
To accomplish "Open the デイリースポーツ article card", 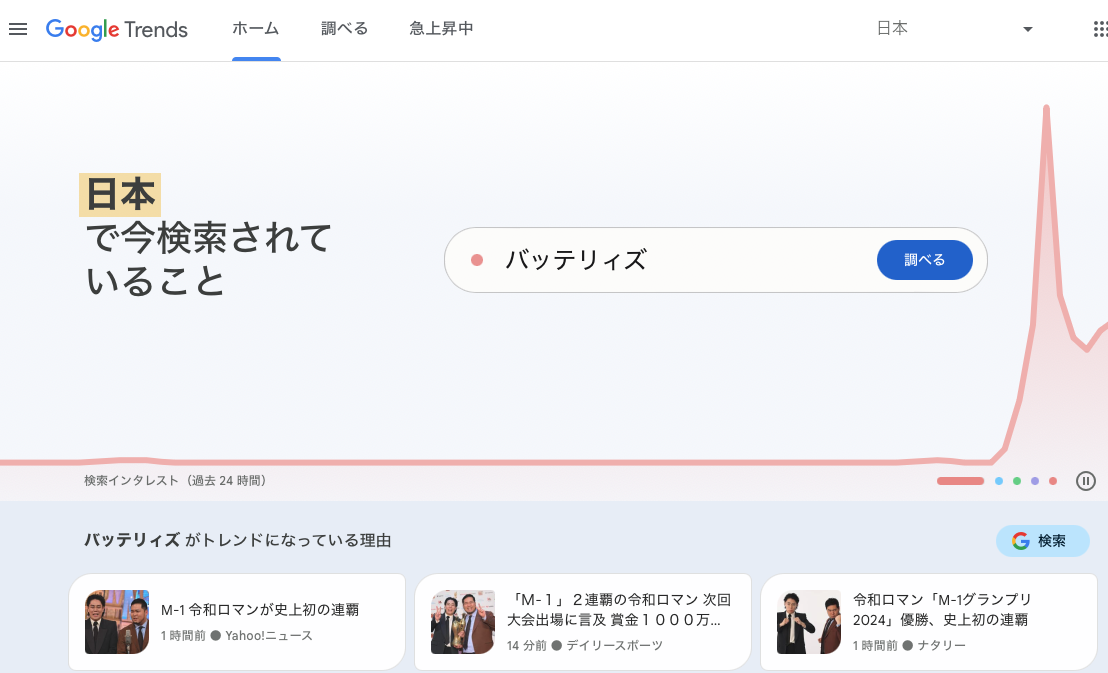I will coord(583,622).
